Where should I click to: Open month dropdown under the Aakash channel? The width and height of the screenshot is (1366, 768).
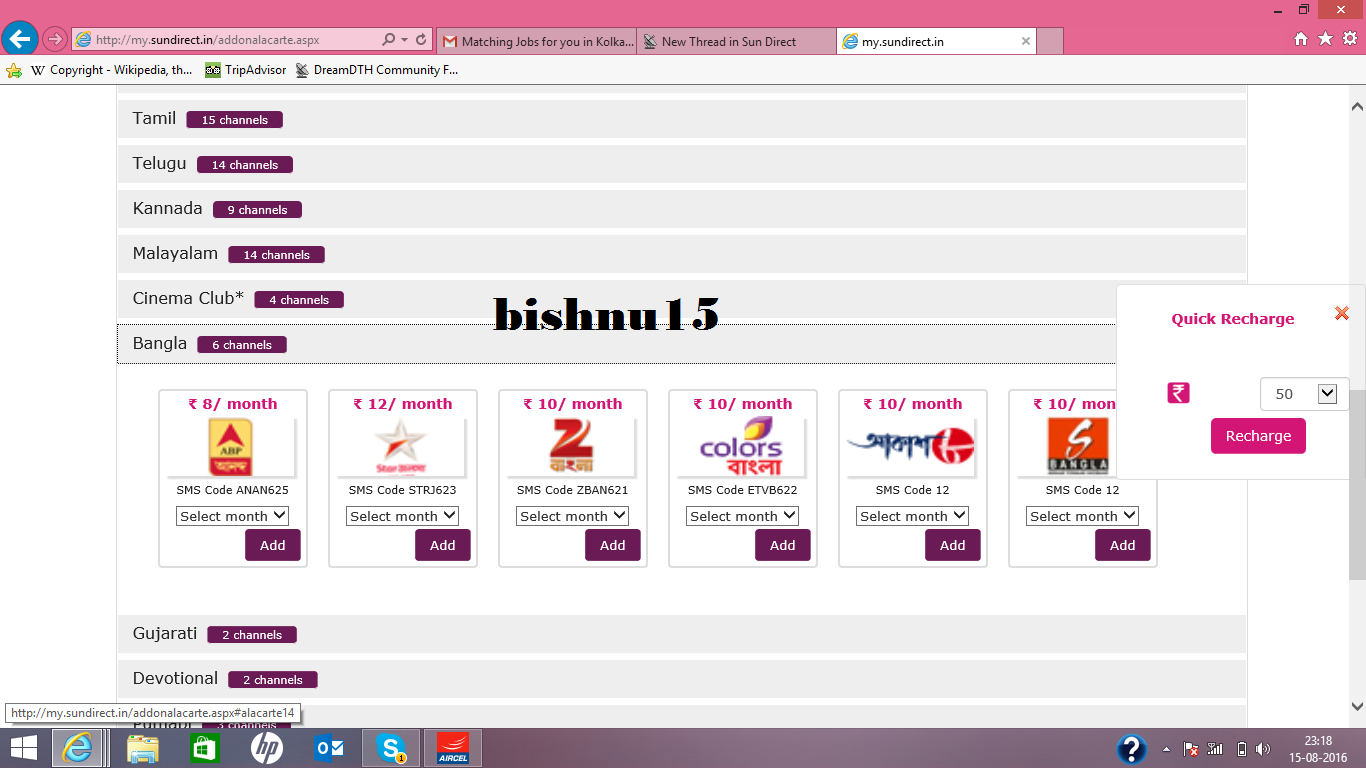pyautogui.click(x=912, y=516)
